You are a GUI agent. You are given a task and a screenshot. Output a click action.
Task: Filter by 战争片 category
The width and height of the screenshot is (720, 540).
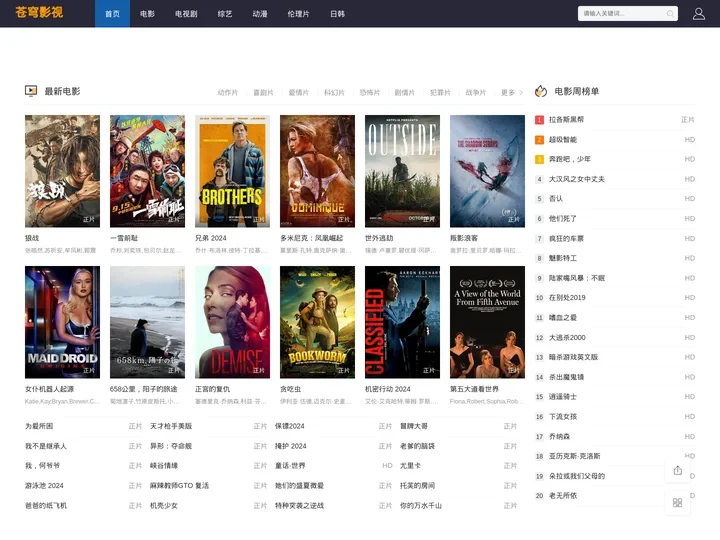475,93
